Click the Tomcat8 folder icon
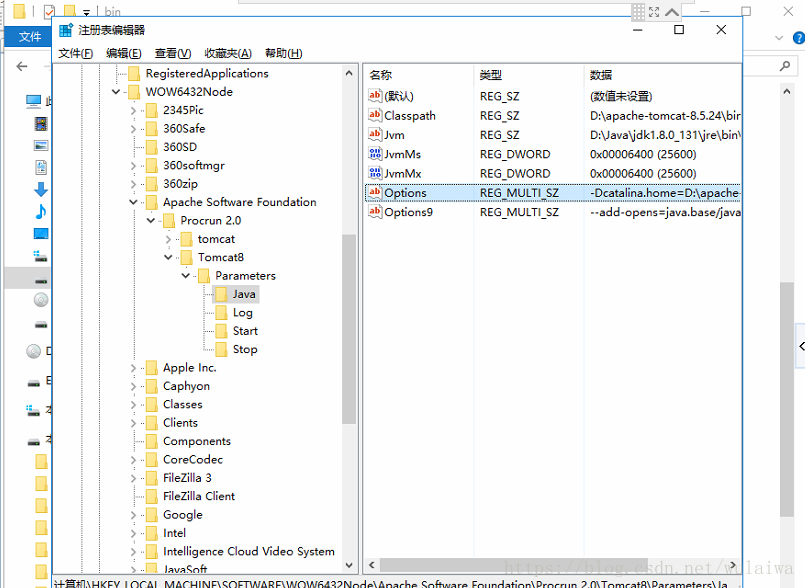The width and height of the screenshot is (805, 588). [x=186, y=257]
